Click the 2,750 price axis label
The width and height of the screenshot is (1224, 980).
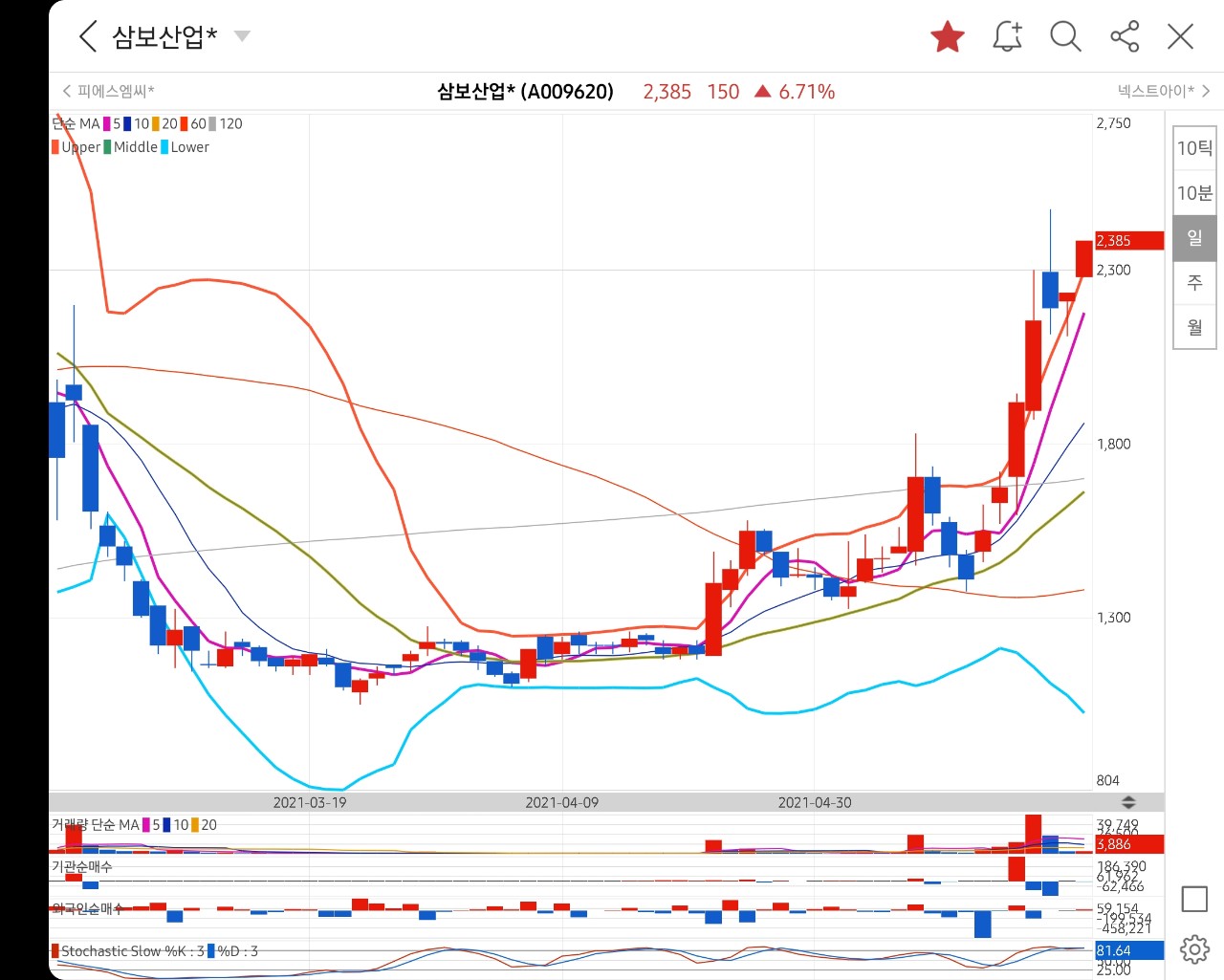tap(1113, 123)
